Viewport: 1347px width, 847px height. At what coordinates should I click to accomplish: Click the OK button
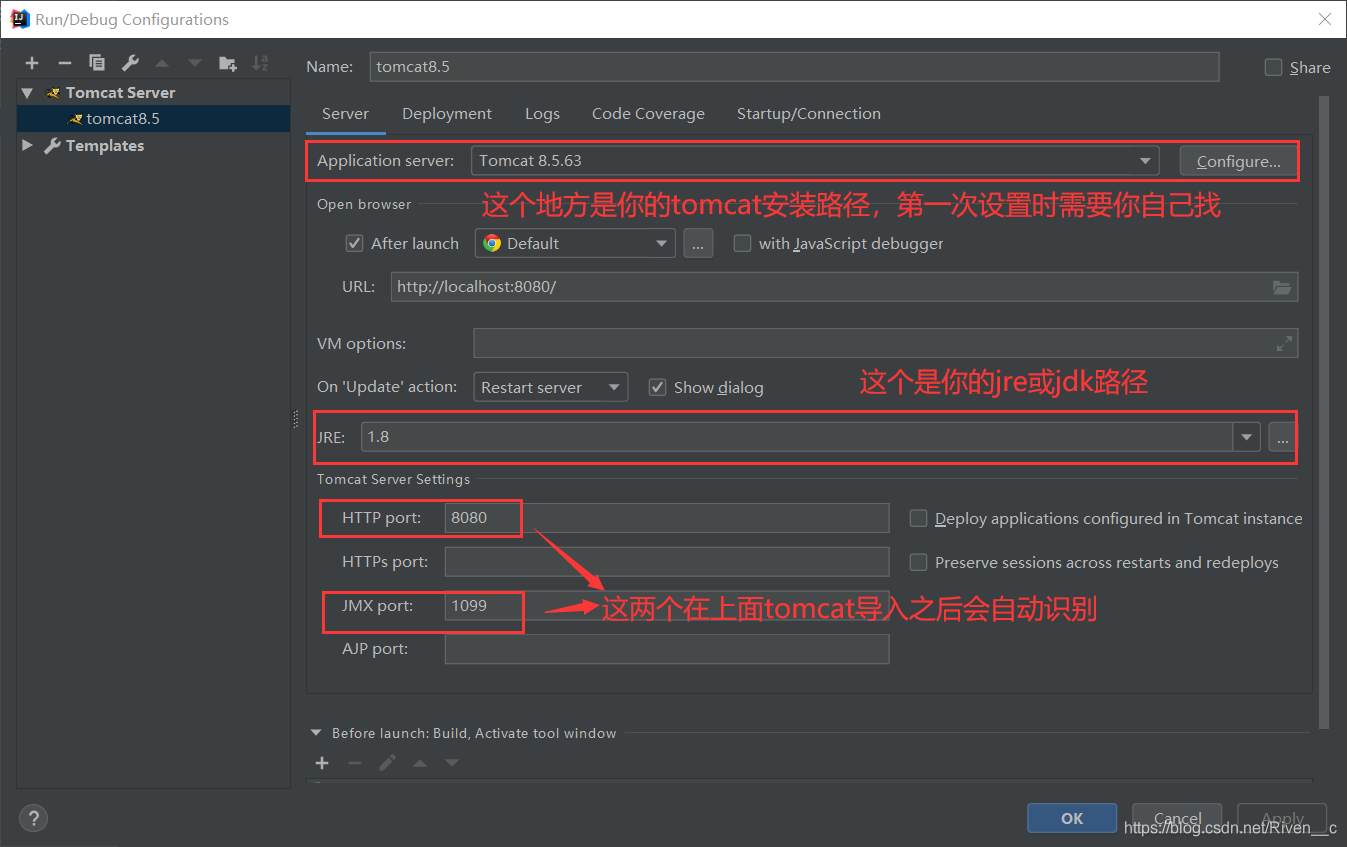(1072, 818)
